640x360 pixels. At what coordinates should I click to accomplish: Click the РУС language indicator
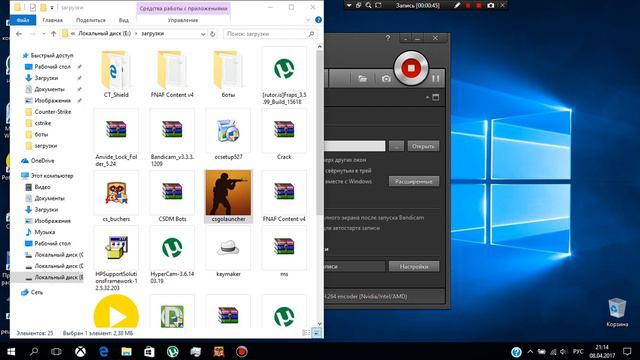pos(578,351)
